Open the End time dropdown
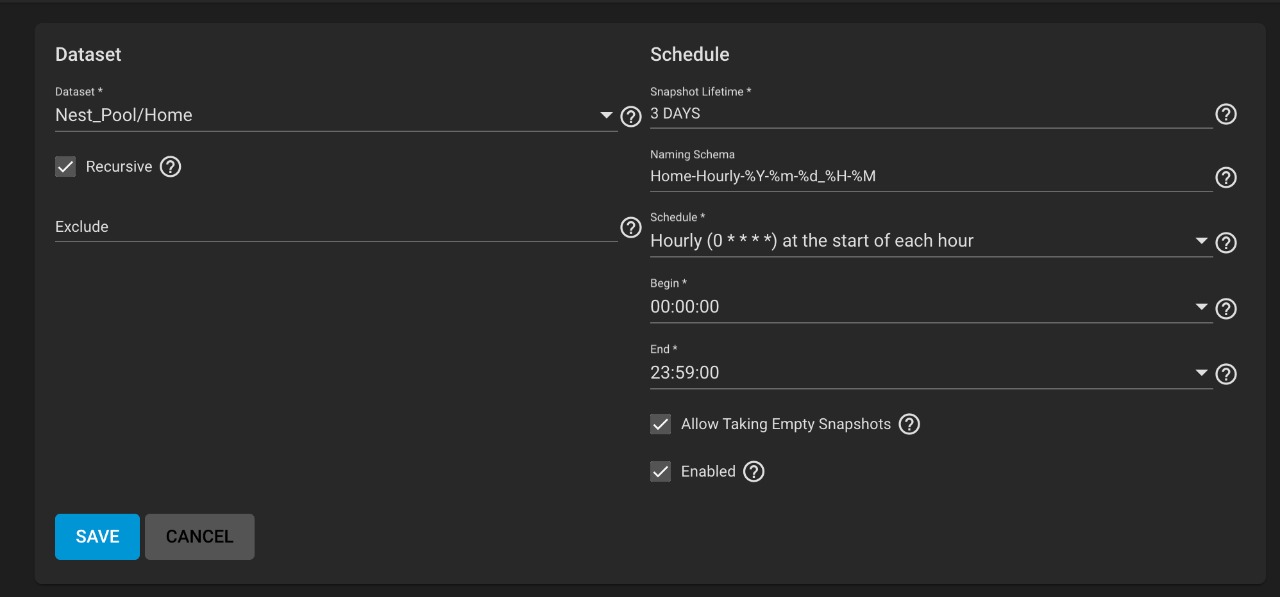1280x597 pixels. pyautogui.click(x=1202, y=373)
